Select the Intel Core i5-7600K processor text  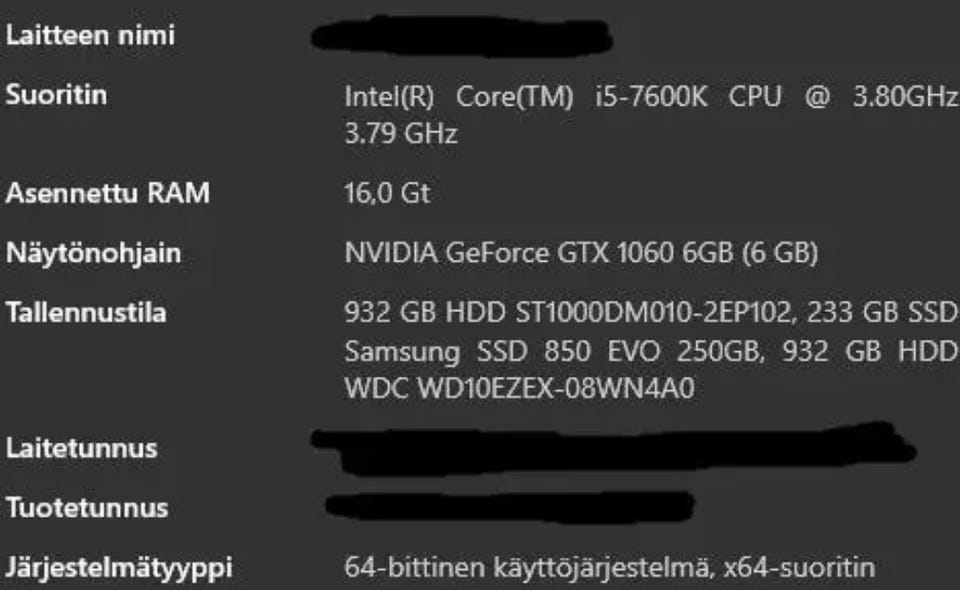coord(560,99)
